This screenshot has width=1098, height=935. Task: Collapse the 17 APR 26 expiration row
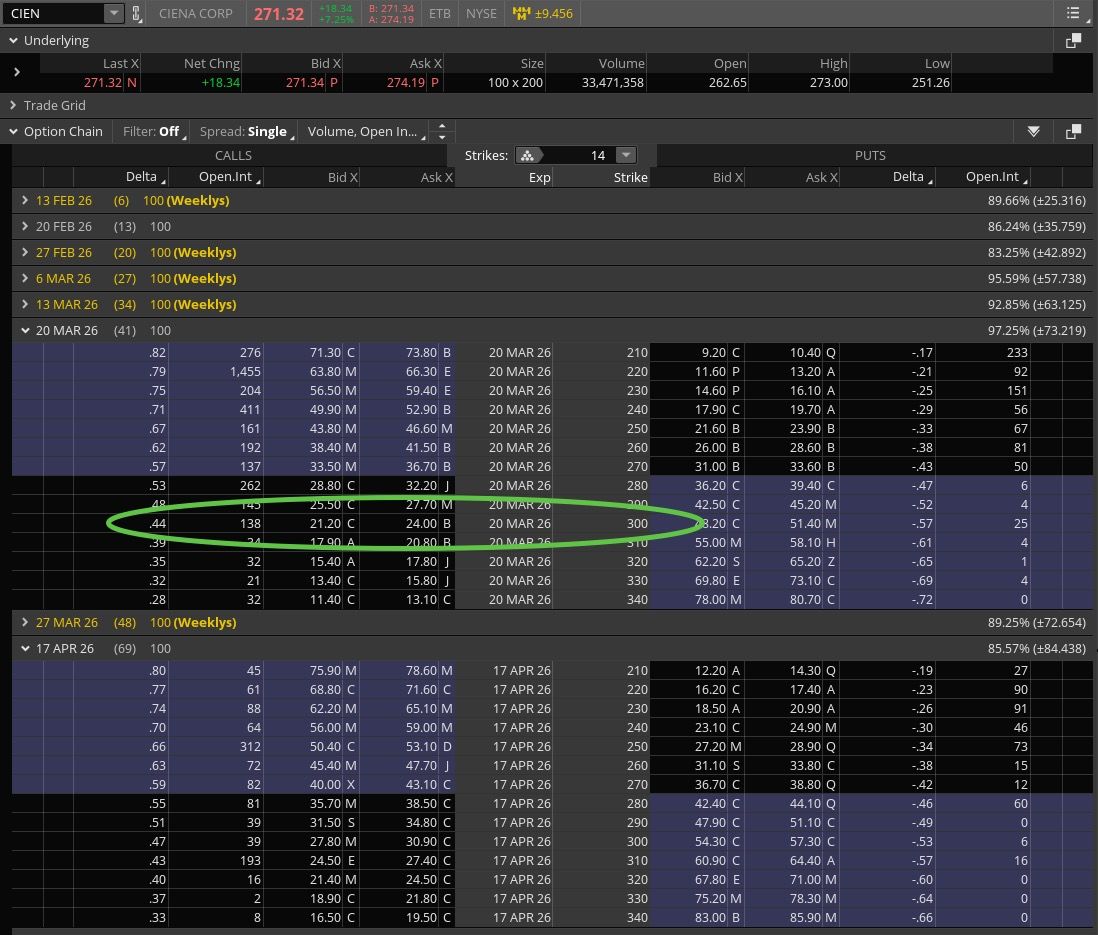point(25,648)
